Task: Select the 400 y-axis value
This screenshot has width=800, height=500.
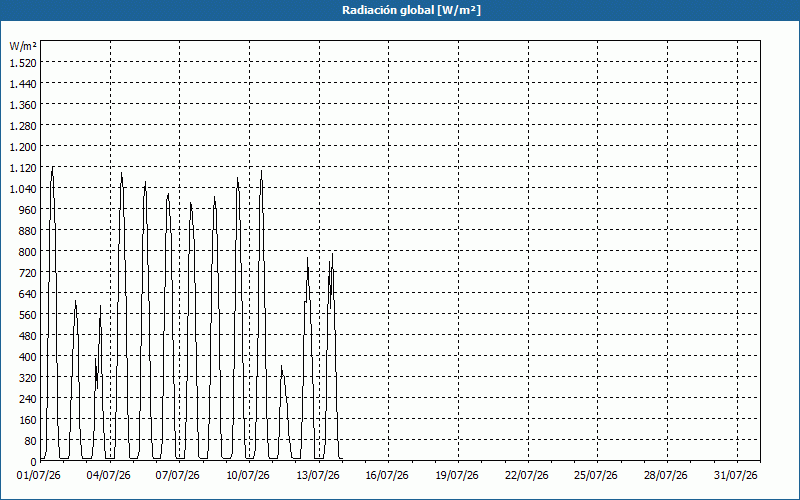Action: click(x=28, y=357)
